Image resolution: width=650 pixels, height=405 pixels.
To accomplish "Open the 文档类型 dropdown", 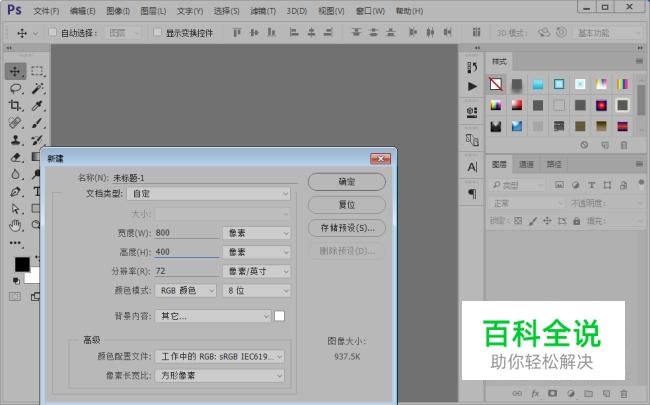I will point(209,194).
